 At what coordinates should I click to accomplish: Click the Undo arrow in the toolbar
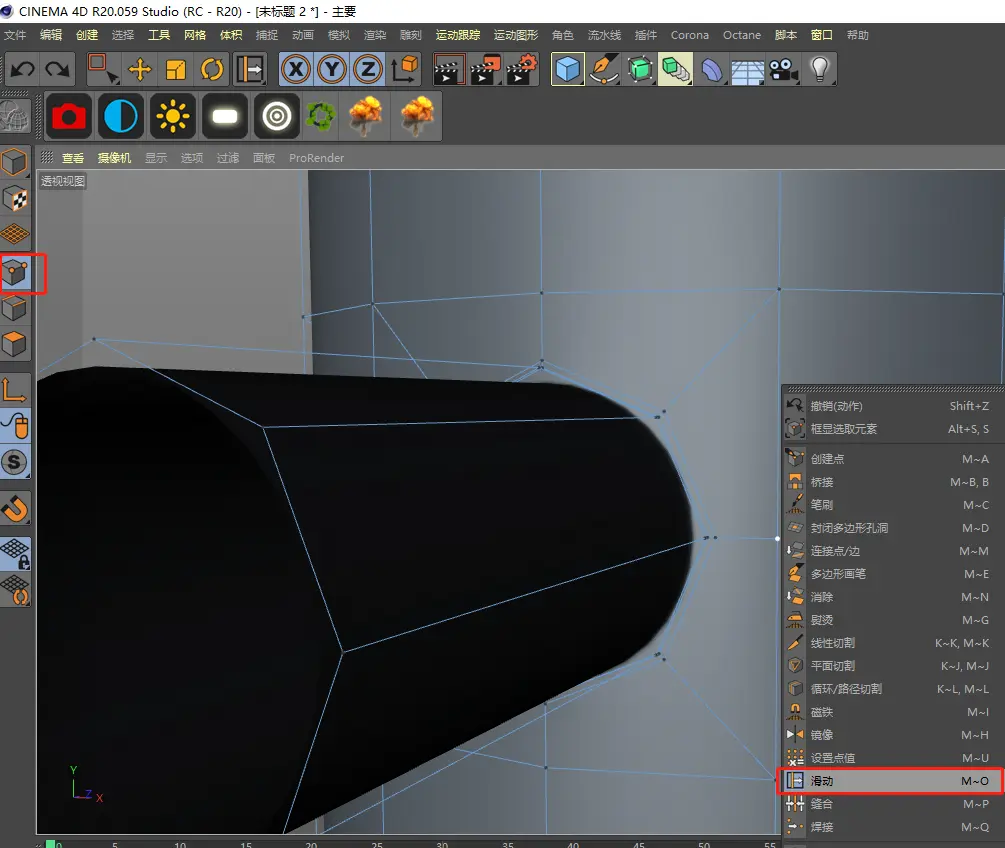pos(22,69)
